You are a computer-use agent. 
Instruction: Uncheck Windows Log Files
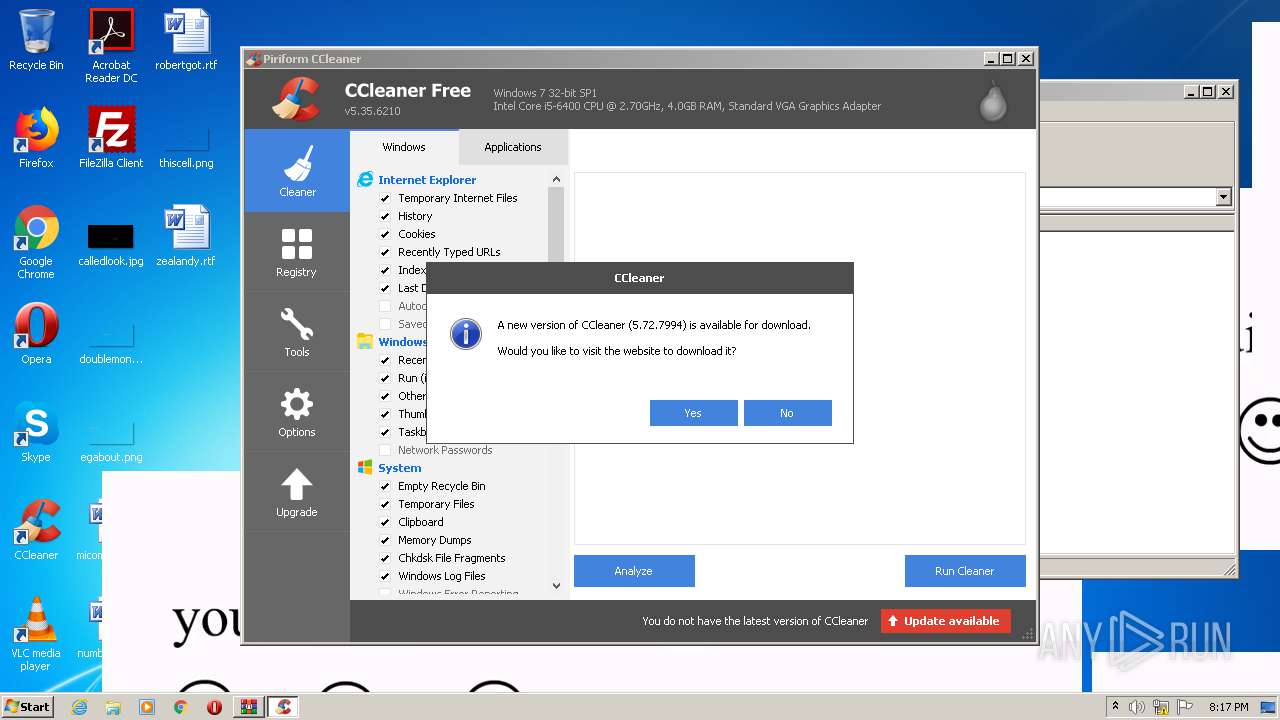pos(385,576)
